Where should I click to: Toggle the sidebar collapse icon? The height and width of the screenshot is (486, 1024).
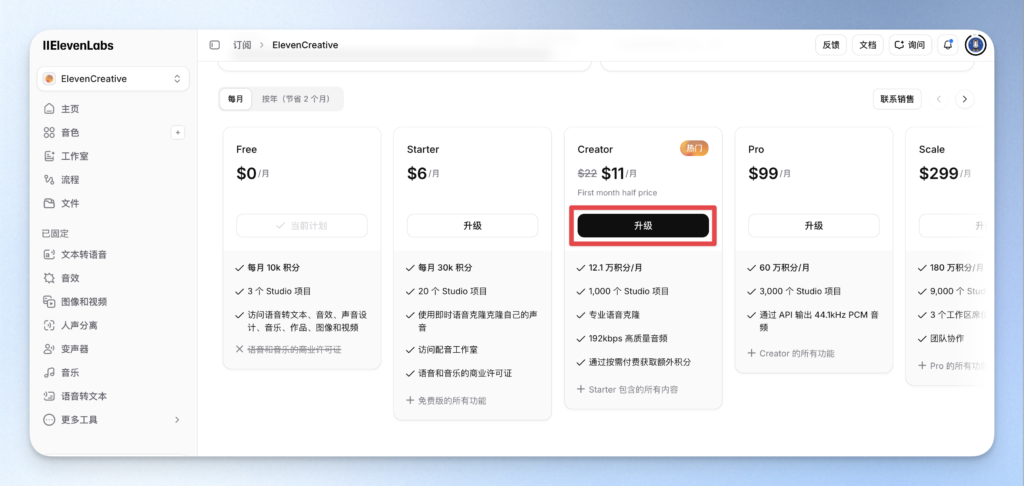215,45
